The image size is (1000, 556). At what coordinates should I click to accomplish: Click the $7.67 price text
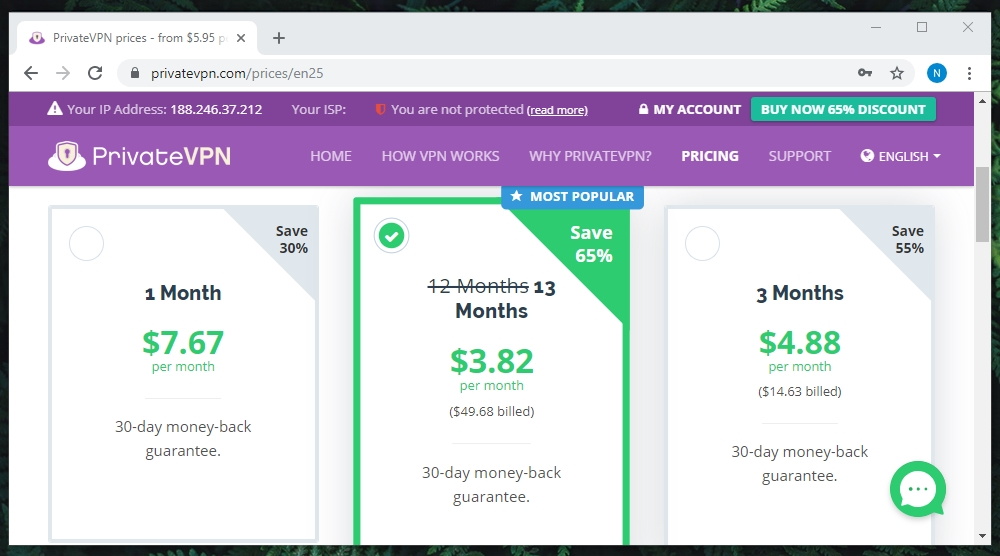click(x=183, y=343)
